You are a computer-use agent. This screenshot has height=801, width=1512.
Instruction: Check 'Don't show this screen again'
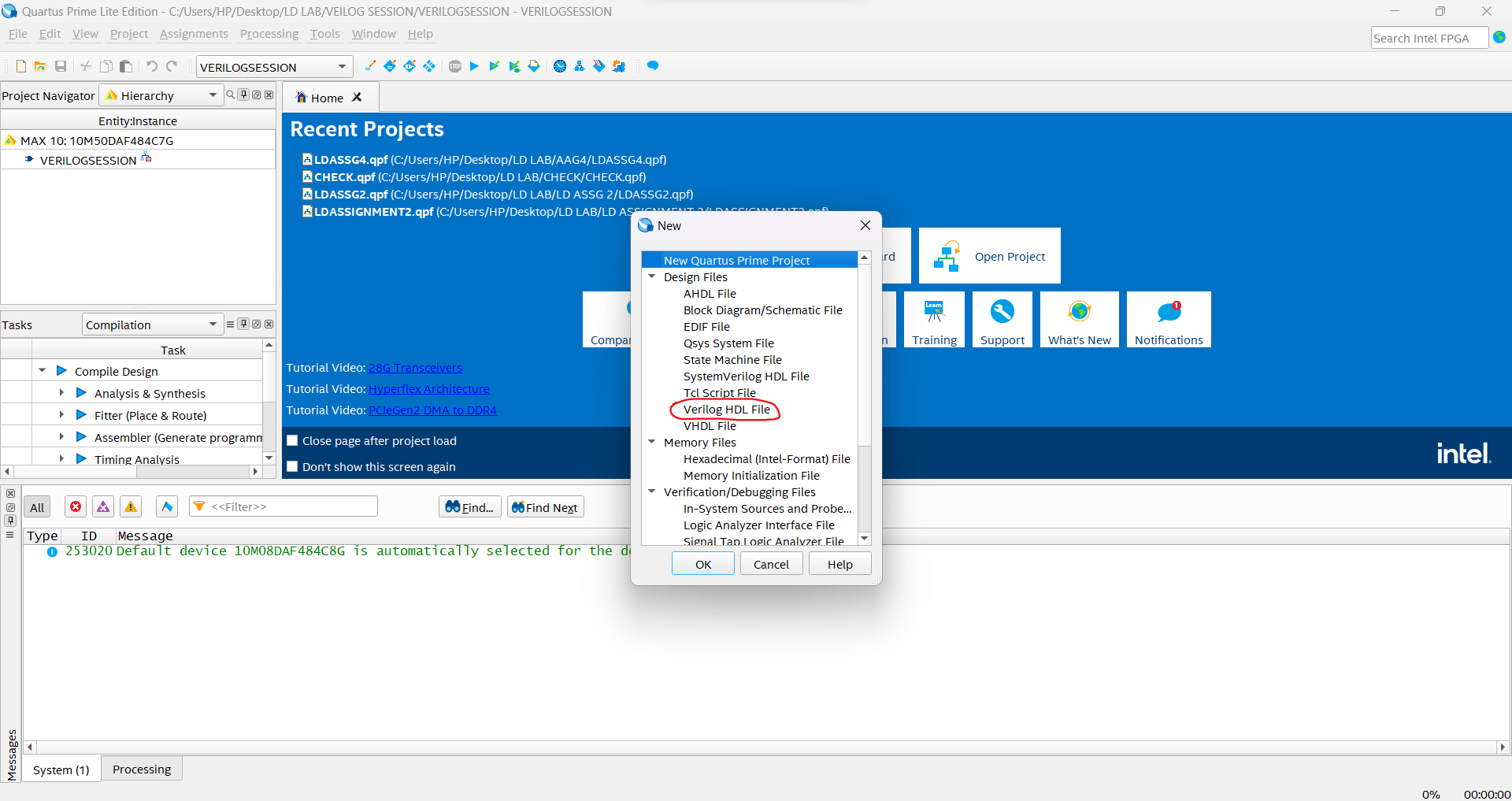point(292,466)
